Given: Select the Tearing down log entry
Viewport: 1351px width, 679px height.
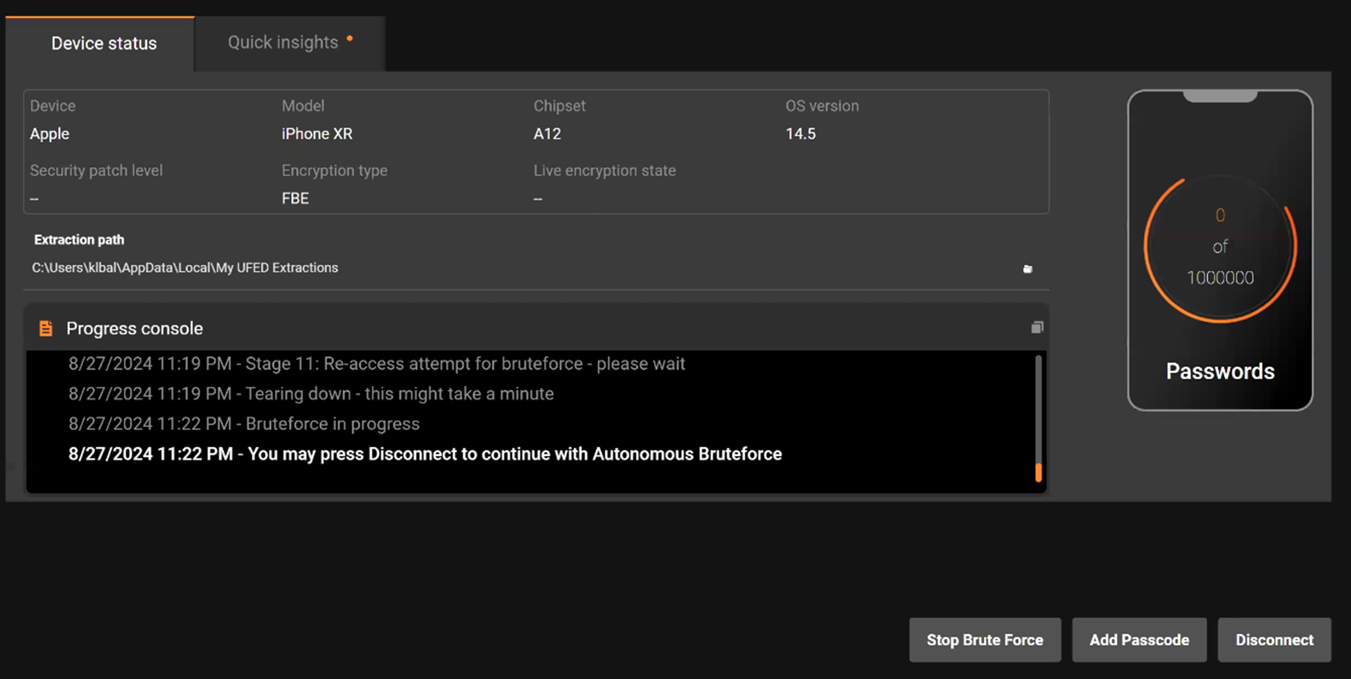Looking at the screenshot, I should (310, 394).
